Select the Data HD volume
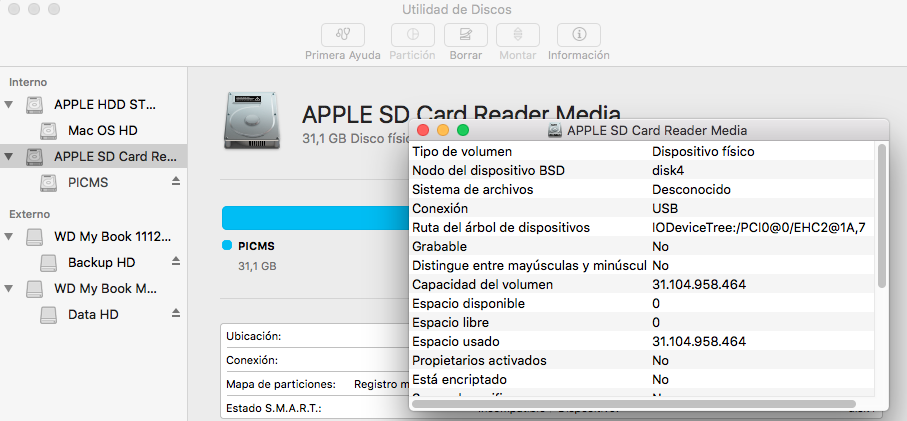 (93, 314)
